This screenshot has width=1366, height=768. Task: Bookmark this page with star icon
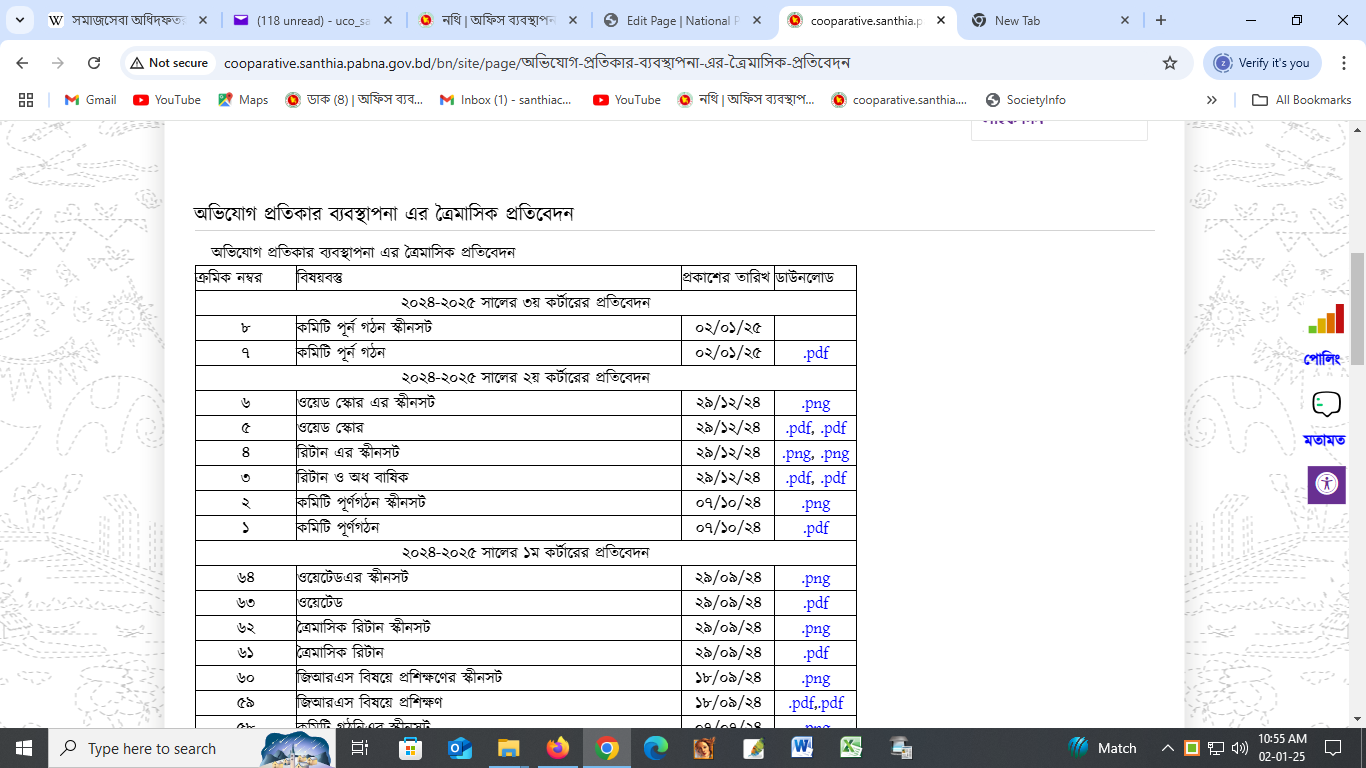[x=1169, y=63]
